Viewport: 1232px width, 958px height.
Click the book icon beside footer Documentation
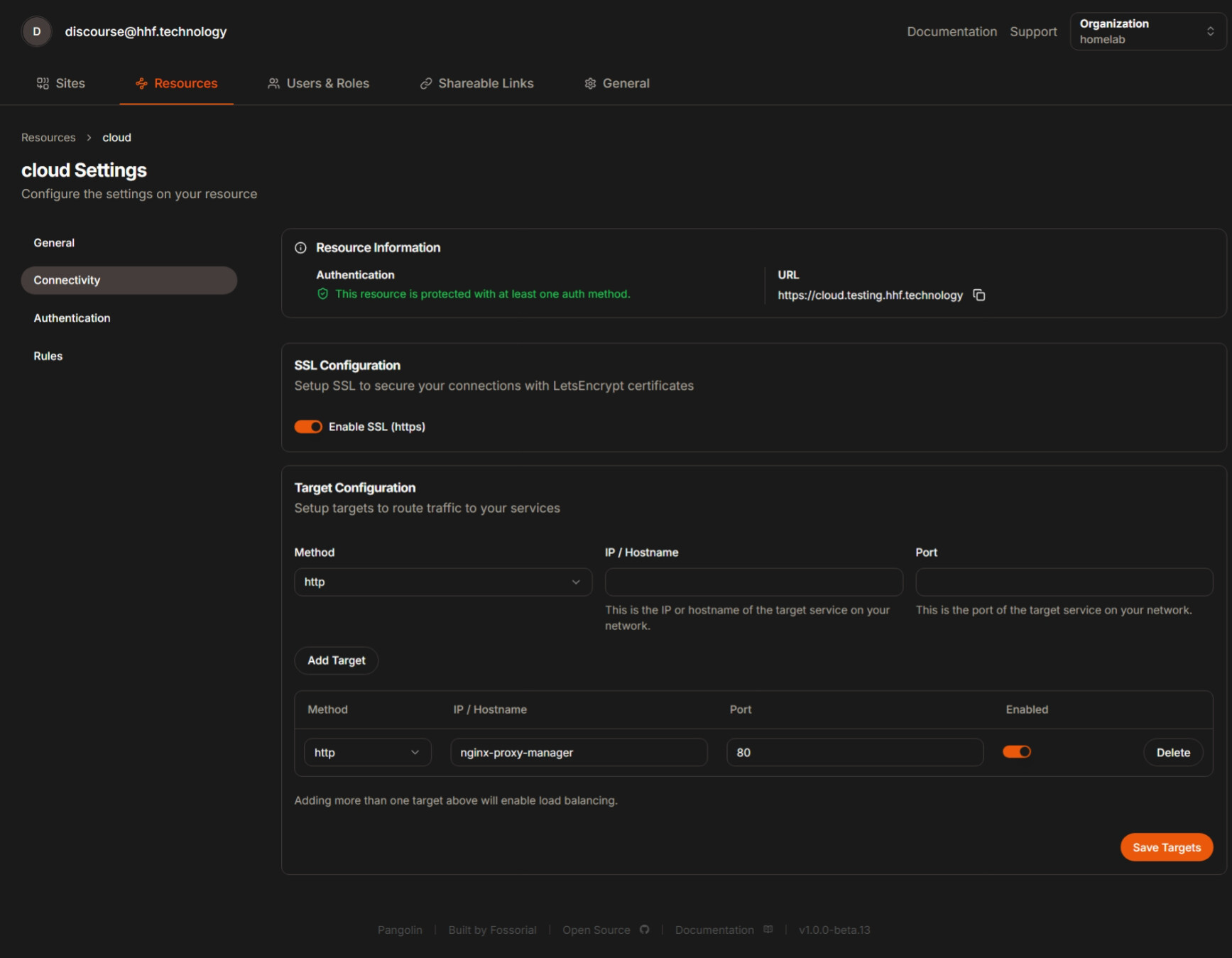click(768, 930)
